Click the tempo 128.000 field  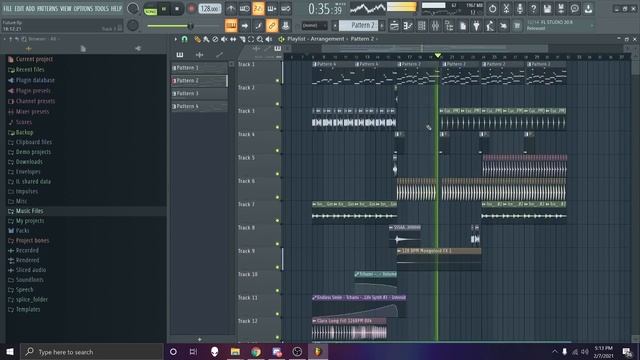[x=210, y=9]
